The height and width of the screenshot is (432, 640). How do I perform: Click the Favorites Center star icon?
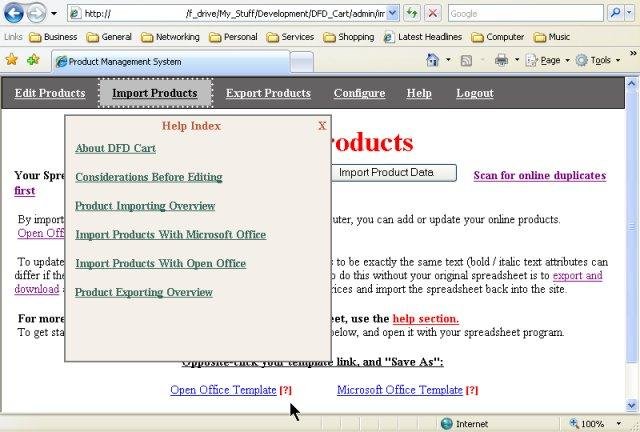click(11, 60)
